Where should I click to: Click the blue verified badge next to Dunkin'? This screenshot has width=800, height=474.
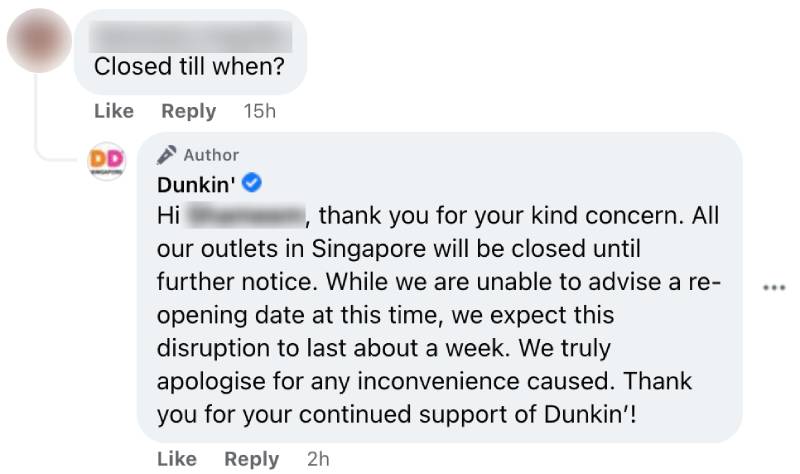tap(252, 183)
